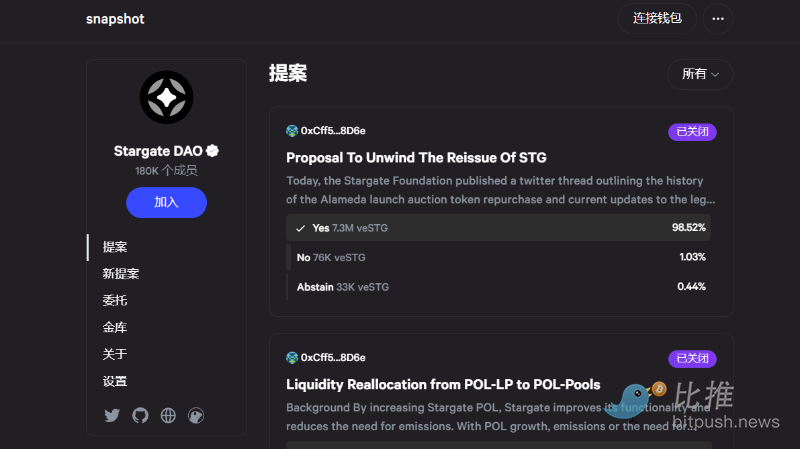Open Proposal To Unwind The Reissue Of STG
The image size is (800, 449).
tap(416, 158)
